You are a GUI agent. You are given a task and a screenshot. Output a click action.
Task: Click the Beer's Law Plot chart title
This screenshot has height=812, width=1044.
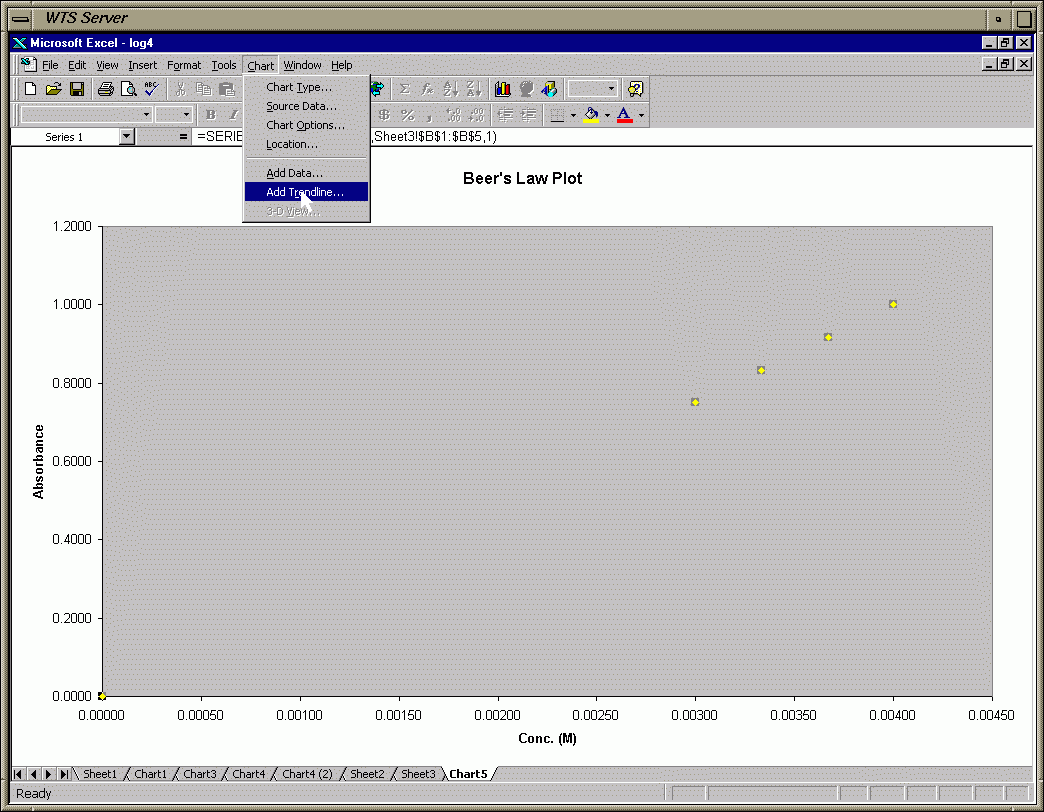(522, 179)
